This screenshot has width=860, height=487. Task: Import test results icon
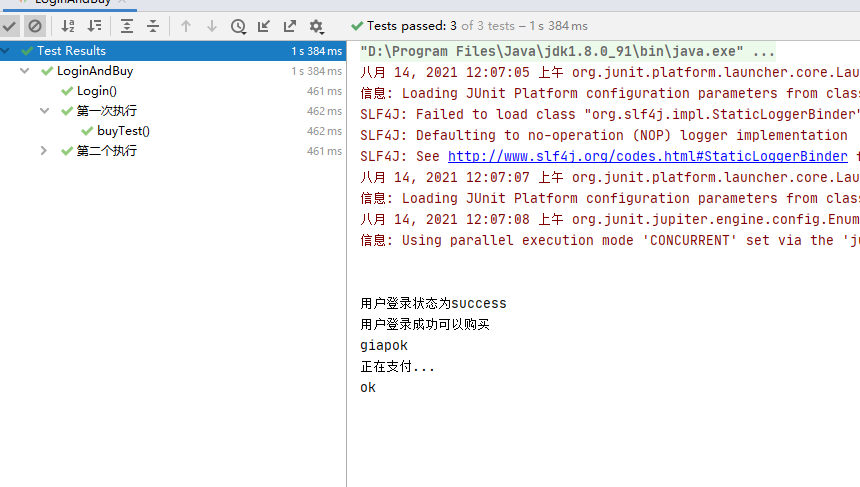264,26
